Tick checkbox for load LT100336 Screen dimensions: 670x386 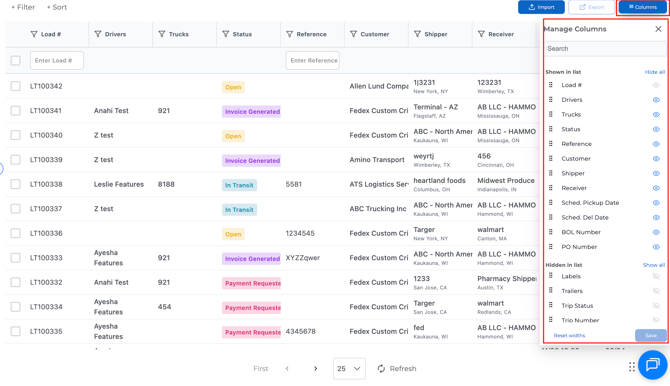coord(15,233)
